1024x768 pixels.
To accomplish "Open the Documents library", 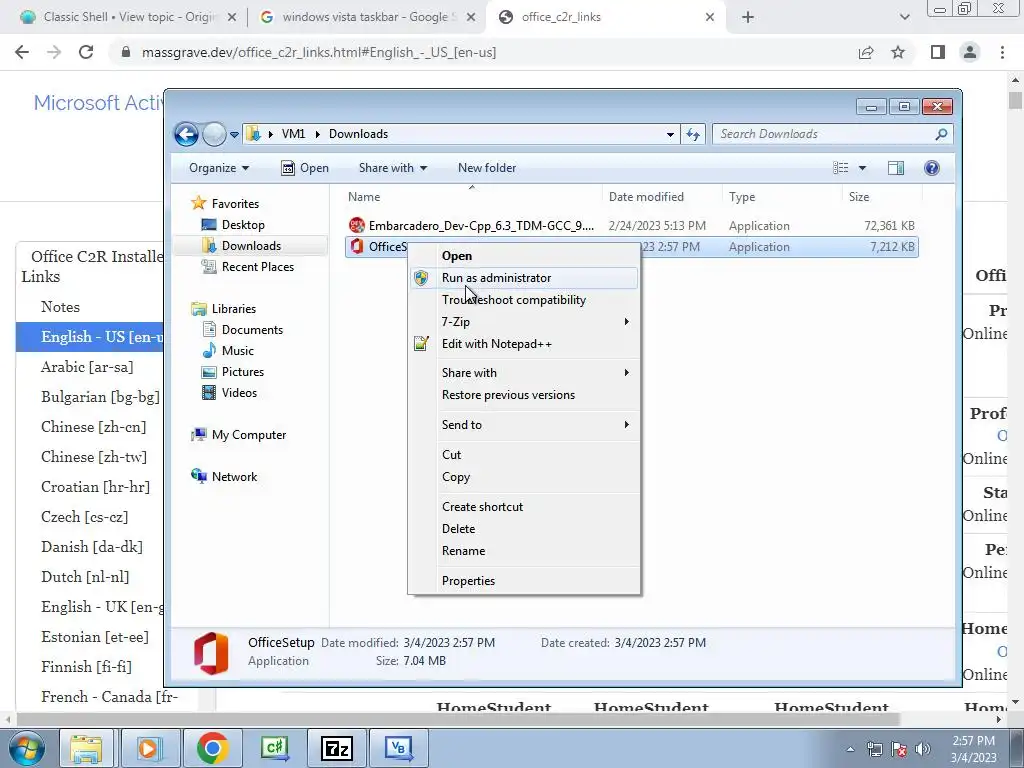I will [242, 330].
